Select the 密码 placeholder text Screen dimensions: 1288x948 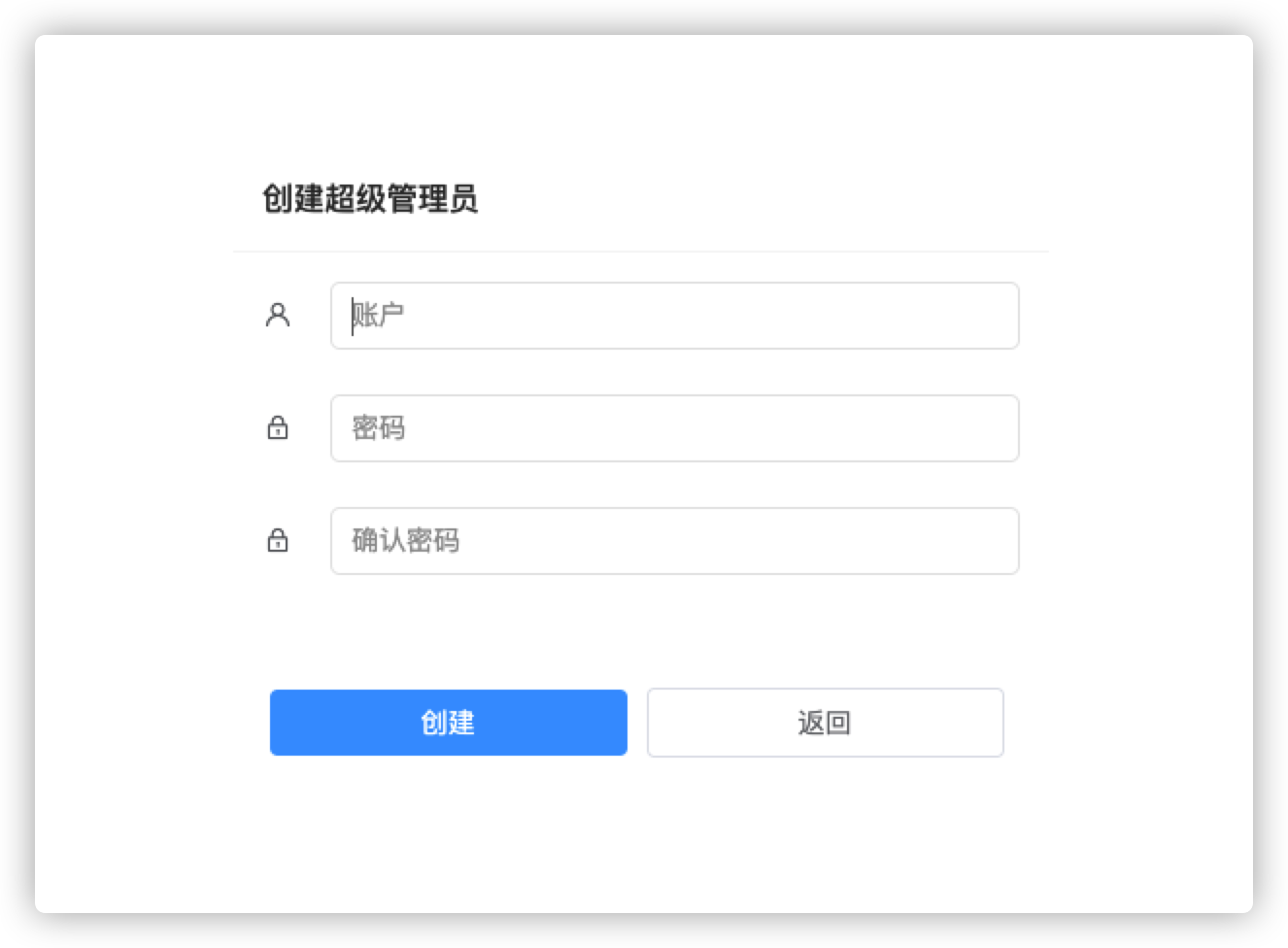click(378, 427)
